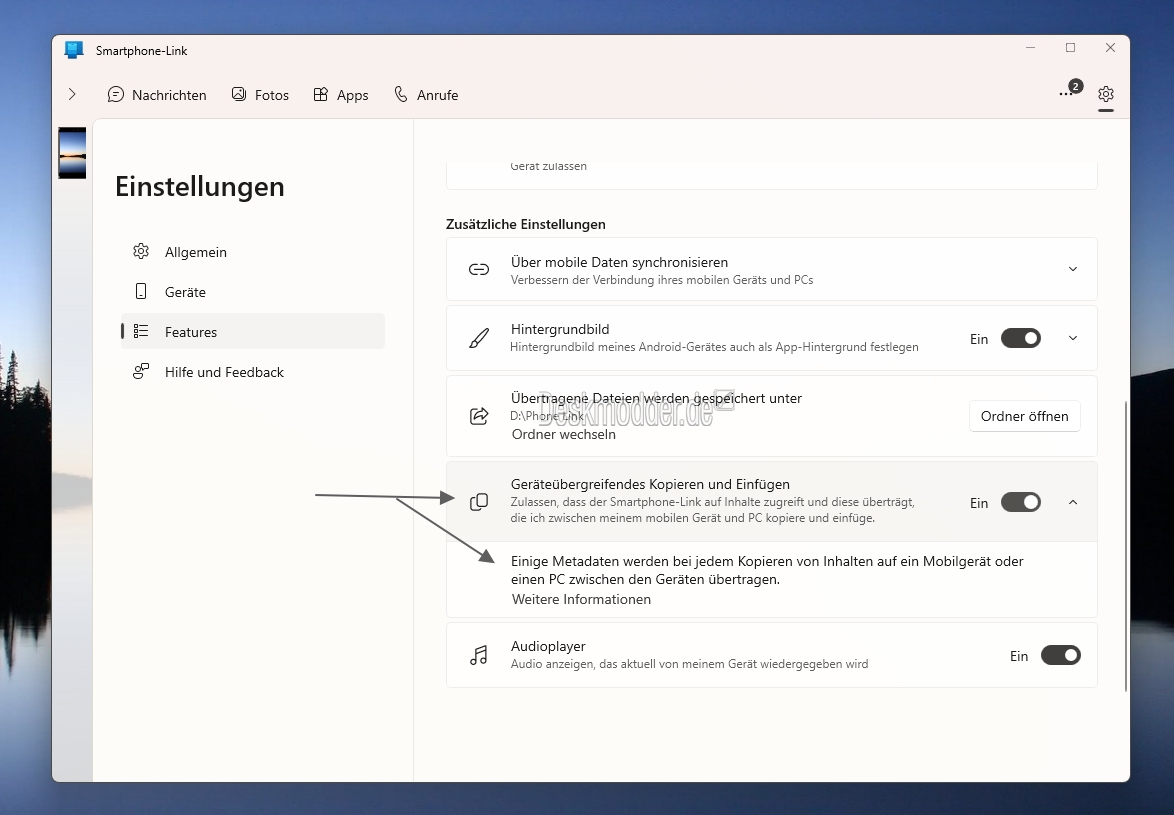Click the music note Audioplayer icon

point(479,656)
